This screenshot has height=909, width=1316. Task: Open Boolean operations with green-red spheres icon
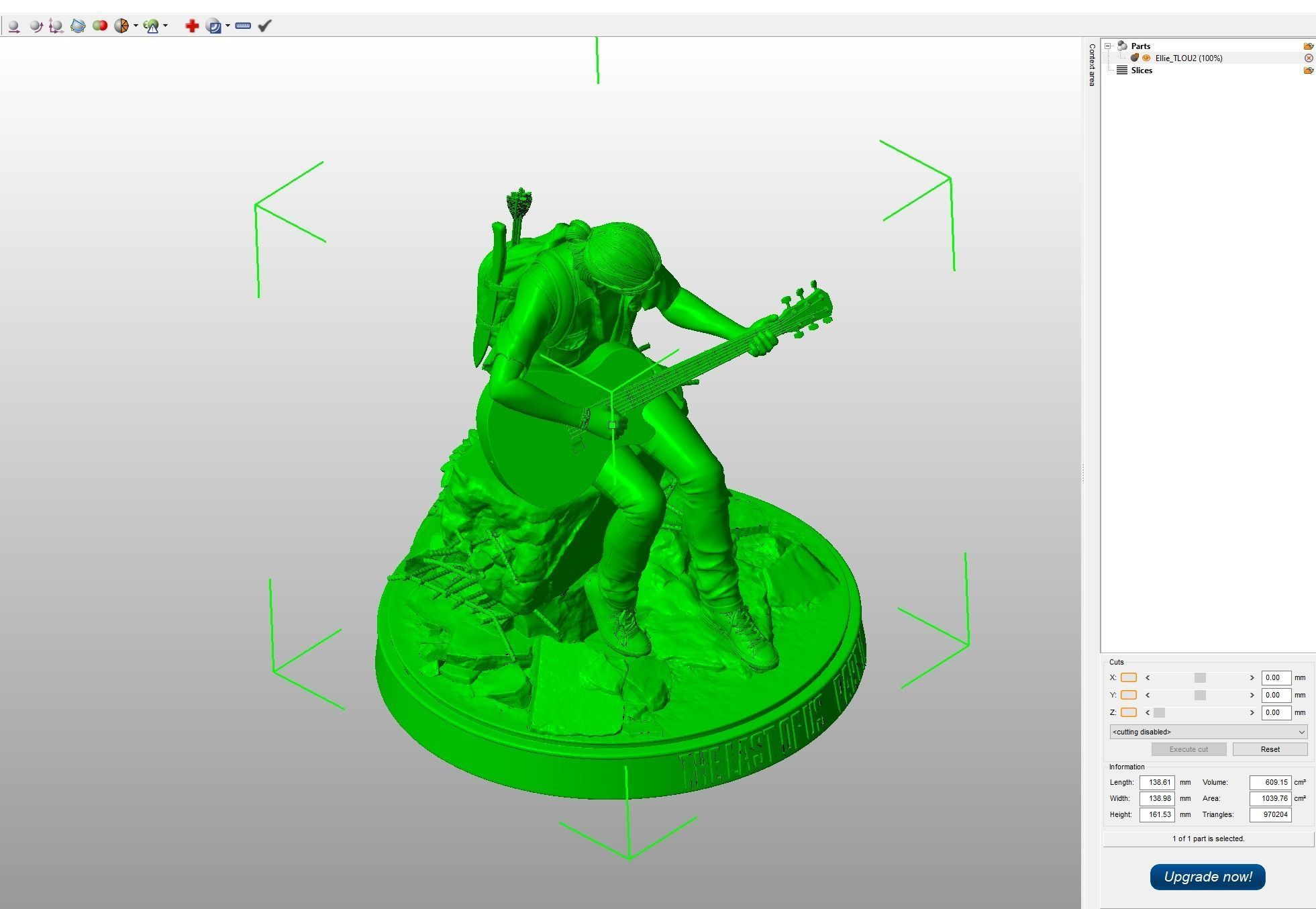[x=100, y=26]
